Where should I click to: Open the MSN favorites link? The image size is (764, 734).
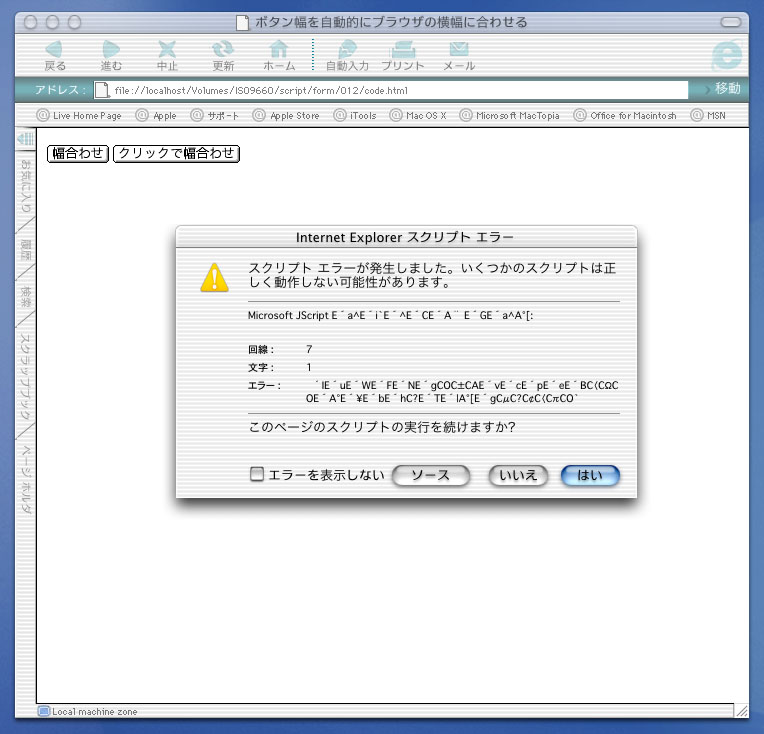[708, 116]
